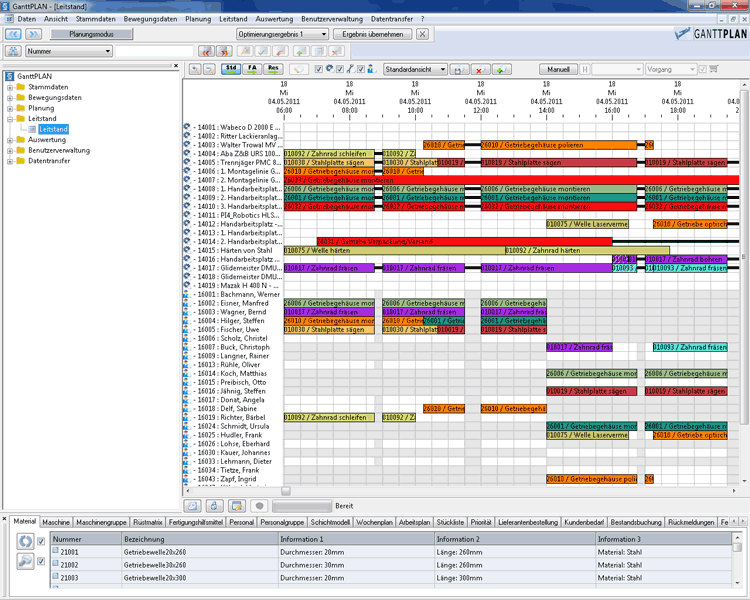Expand the Bewegungsdaten tree node
Screen dimensions: 750x600
click(10, 98)
